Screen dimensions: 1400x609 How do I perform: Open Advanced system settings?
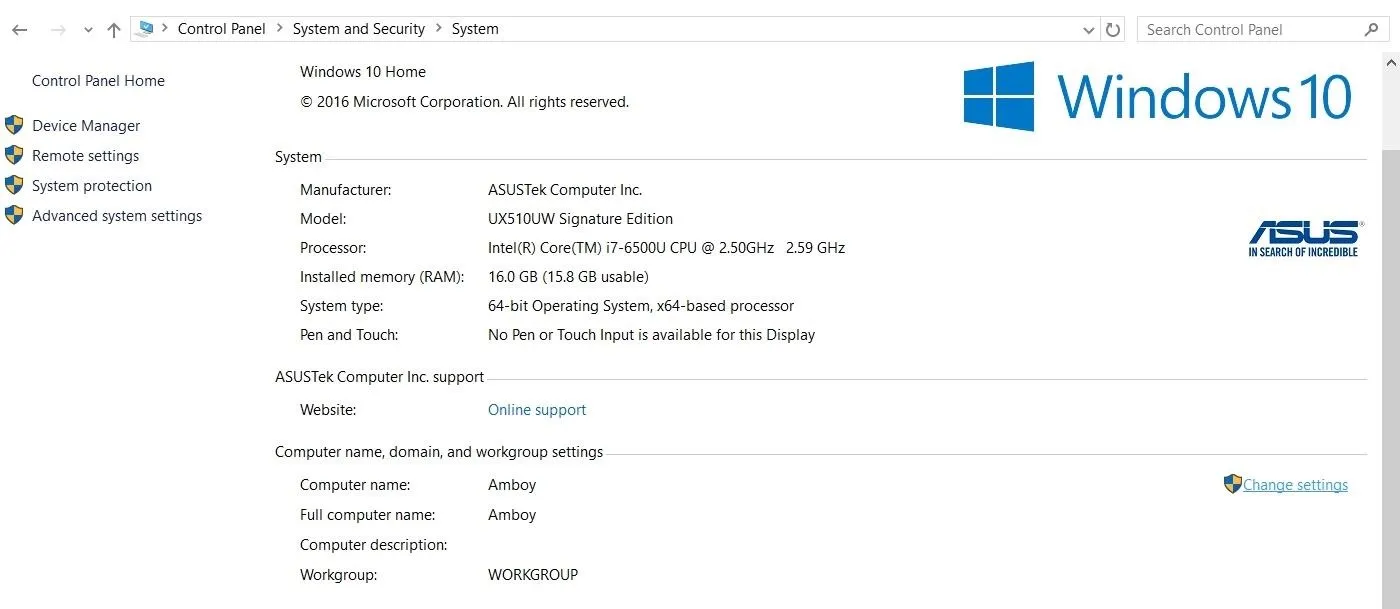117,216
